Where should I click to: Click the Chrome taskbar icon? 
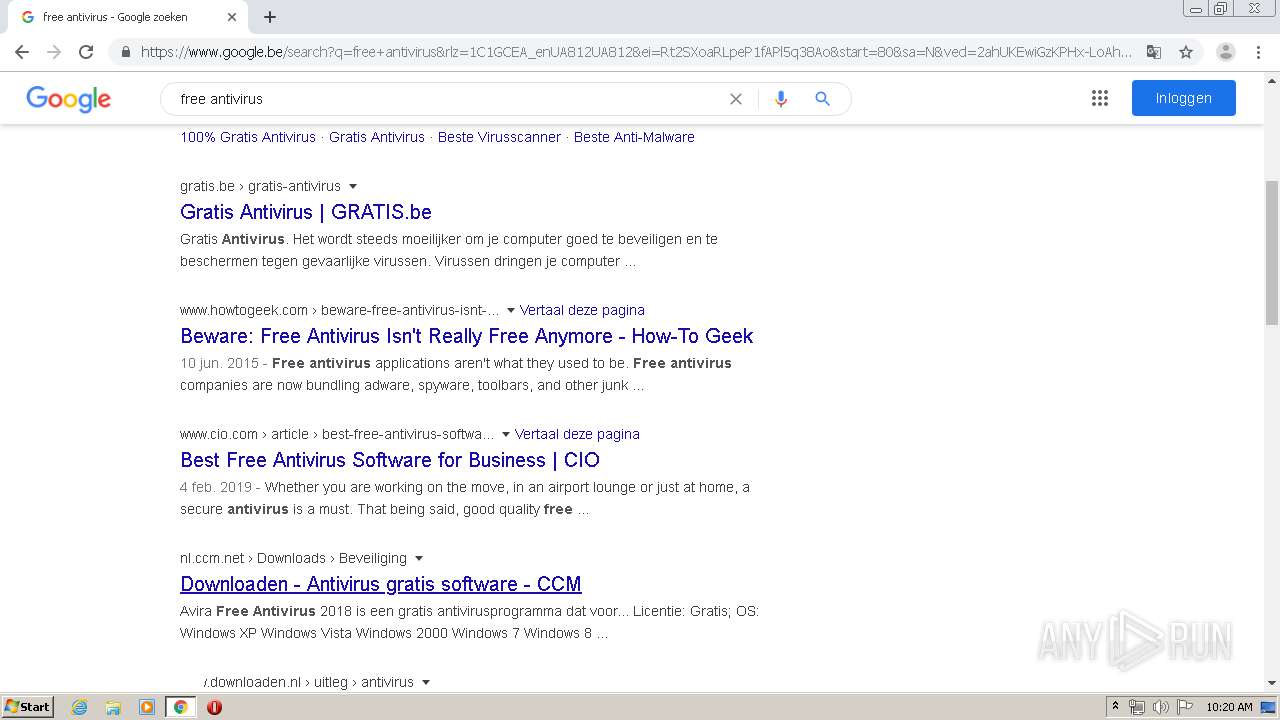[180, 707]
